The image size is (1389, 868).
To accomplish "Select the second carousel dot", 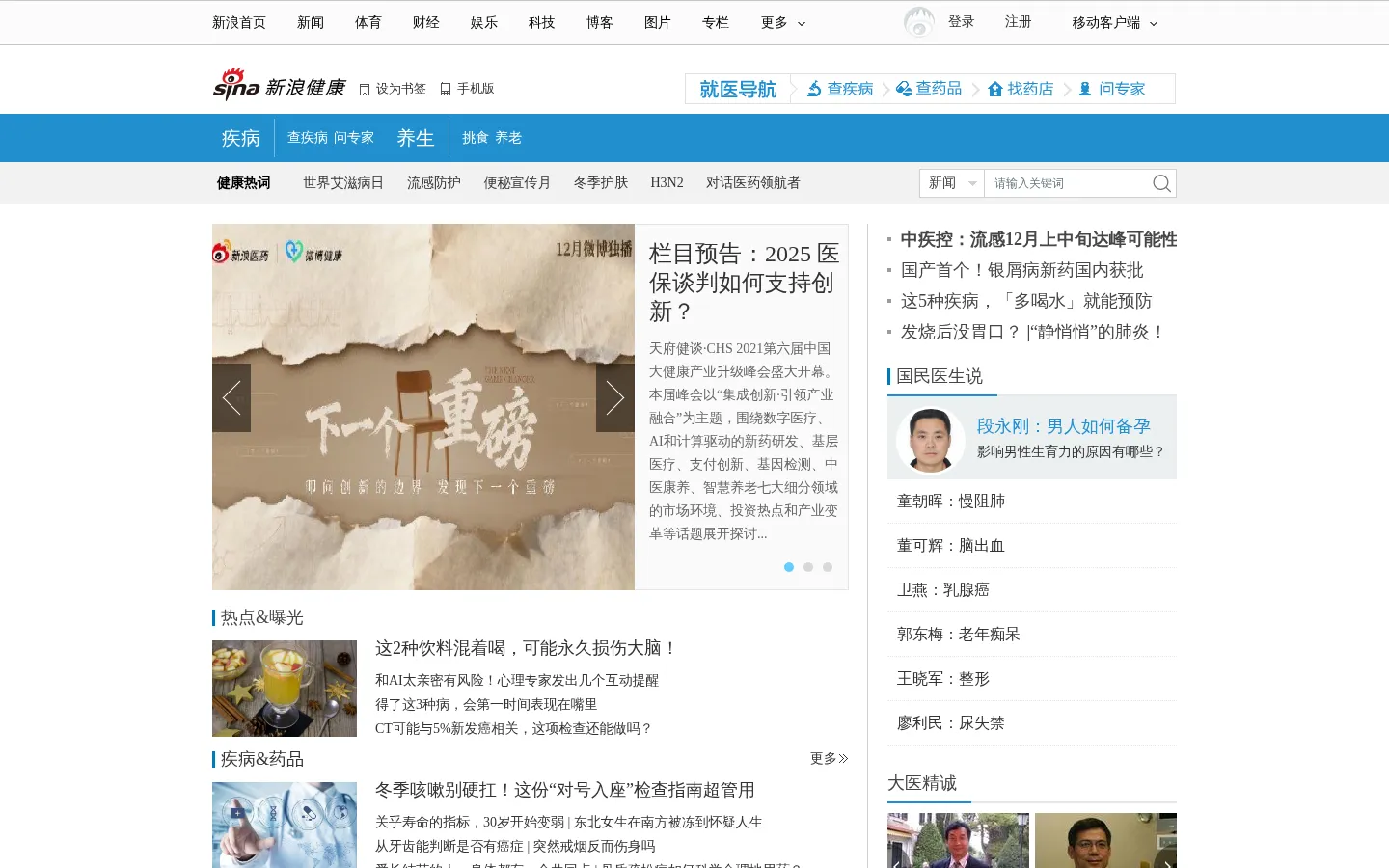I will tap(808, 567).
